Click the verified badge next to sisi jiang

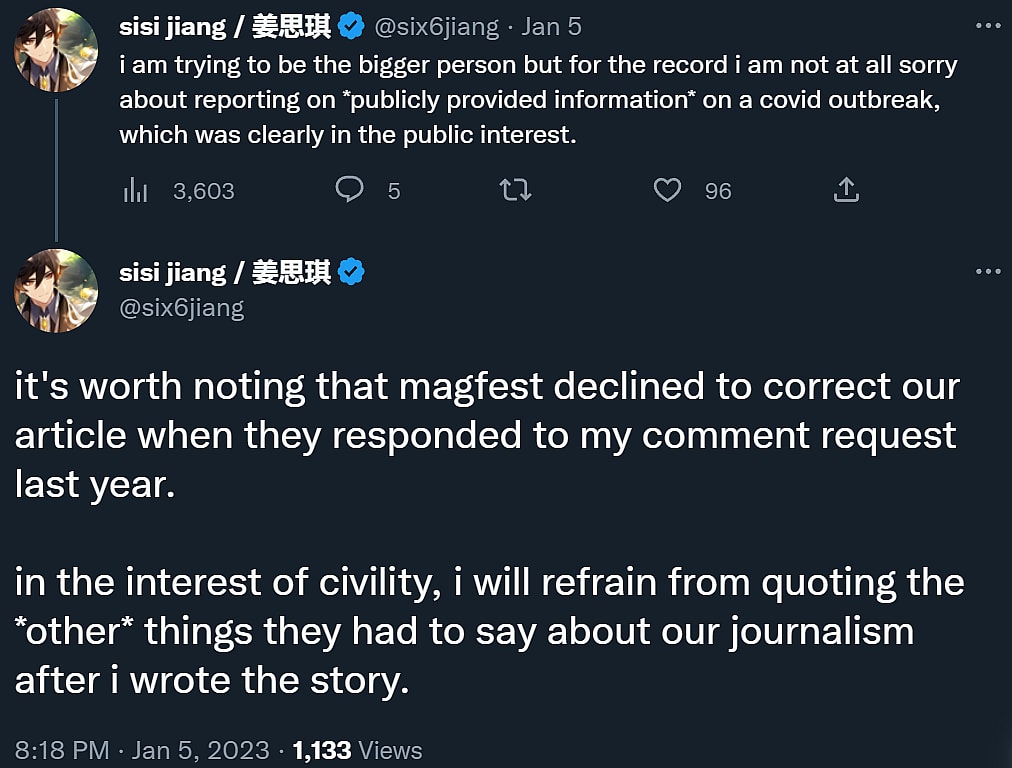point(350,26)
